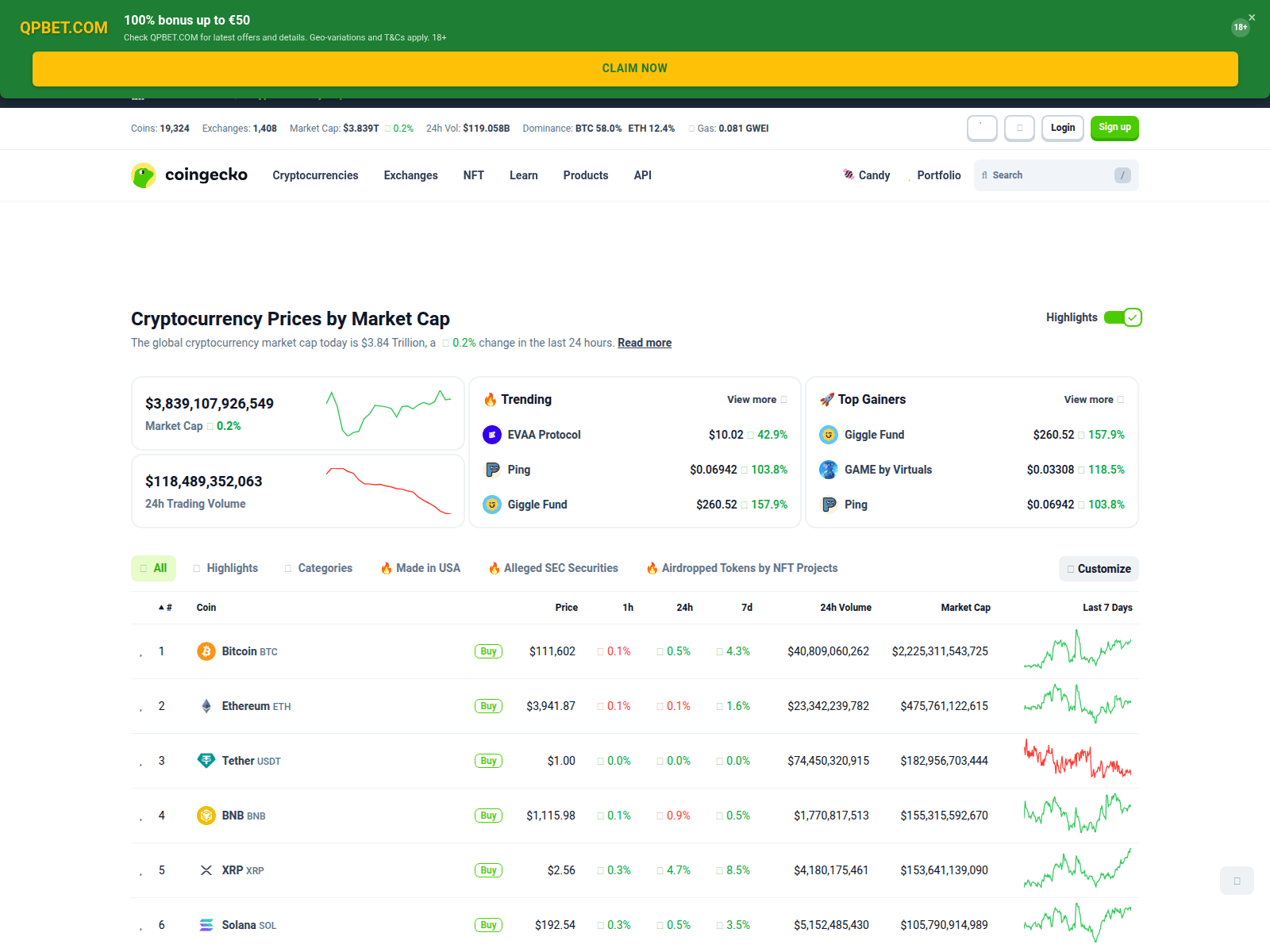The height and width of the screenshot is (952, 1270).
Task: Click the BNB coin icon
Action: coord(206,816)
